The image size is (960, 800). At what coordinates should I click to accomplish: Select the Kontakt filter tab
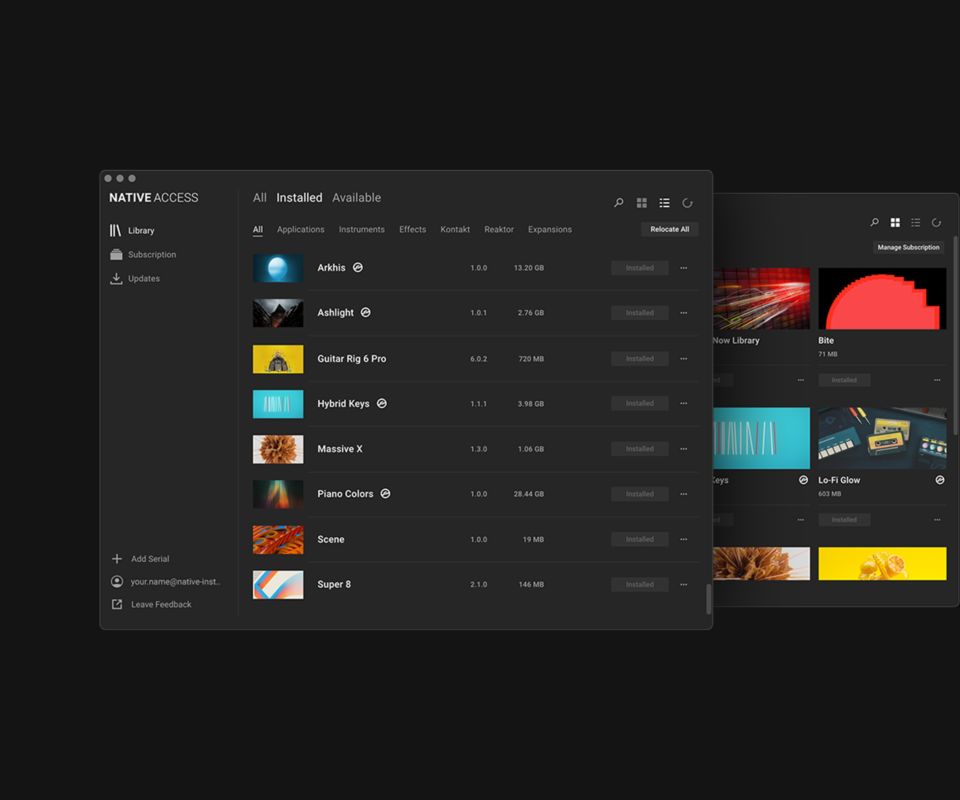(x=455, y=230)
